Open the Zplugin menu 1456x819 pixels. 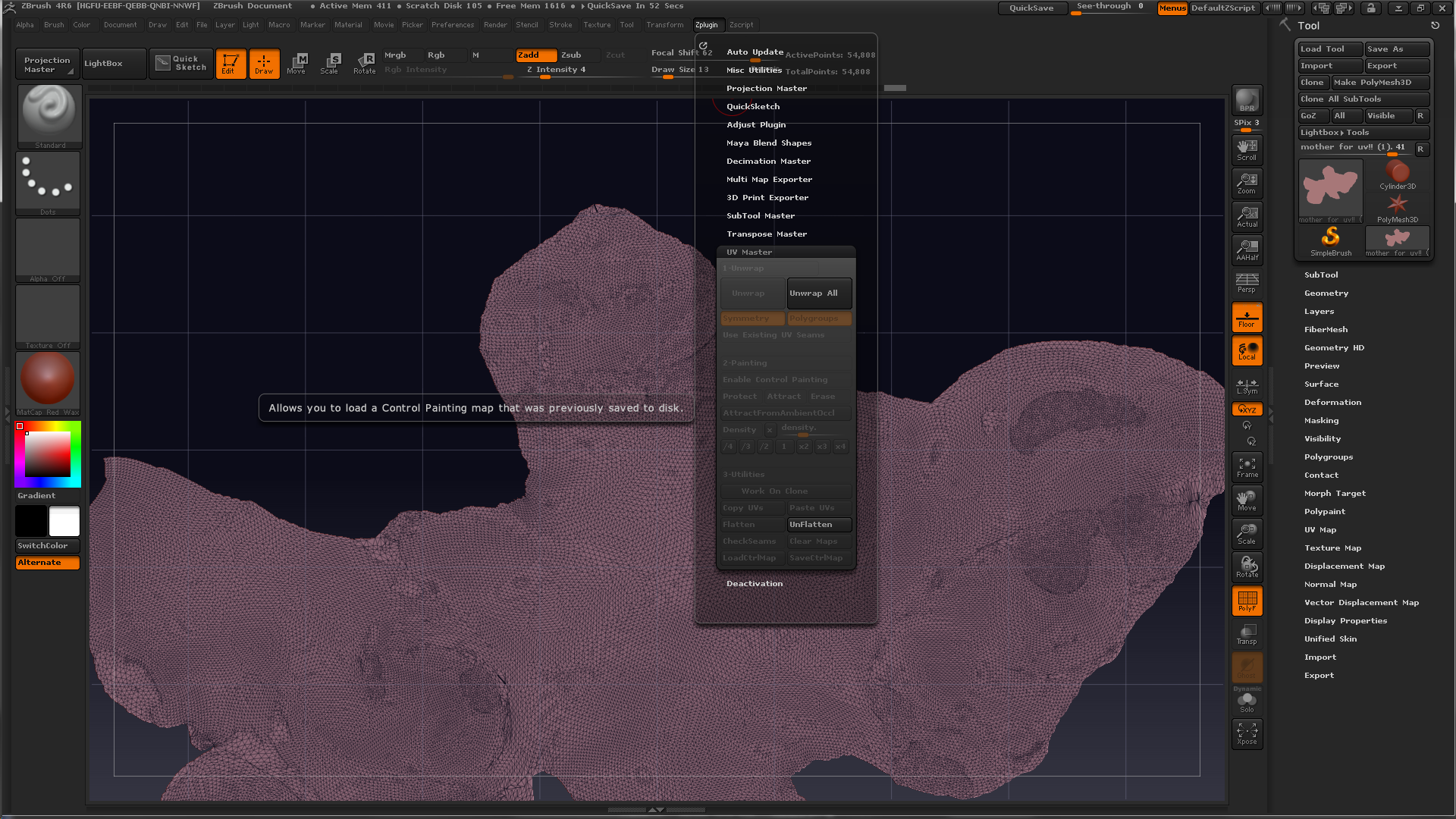point(706,25)
